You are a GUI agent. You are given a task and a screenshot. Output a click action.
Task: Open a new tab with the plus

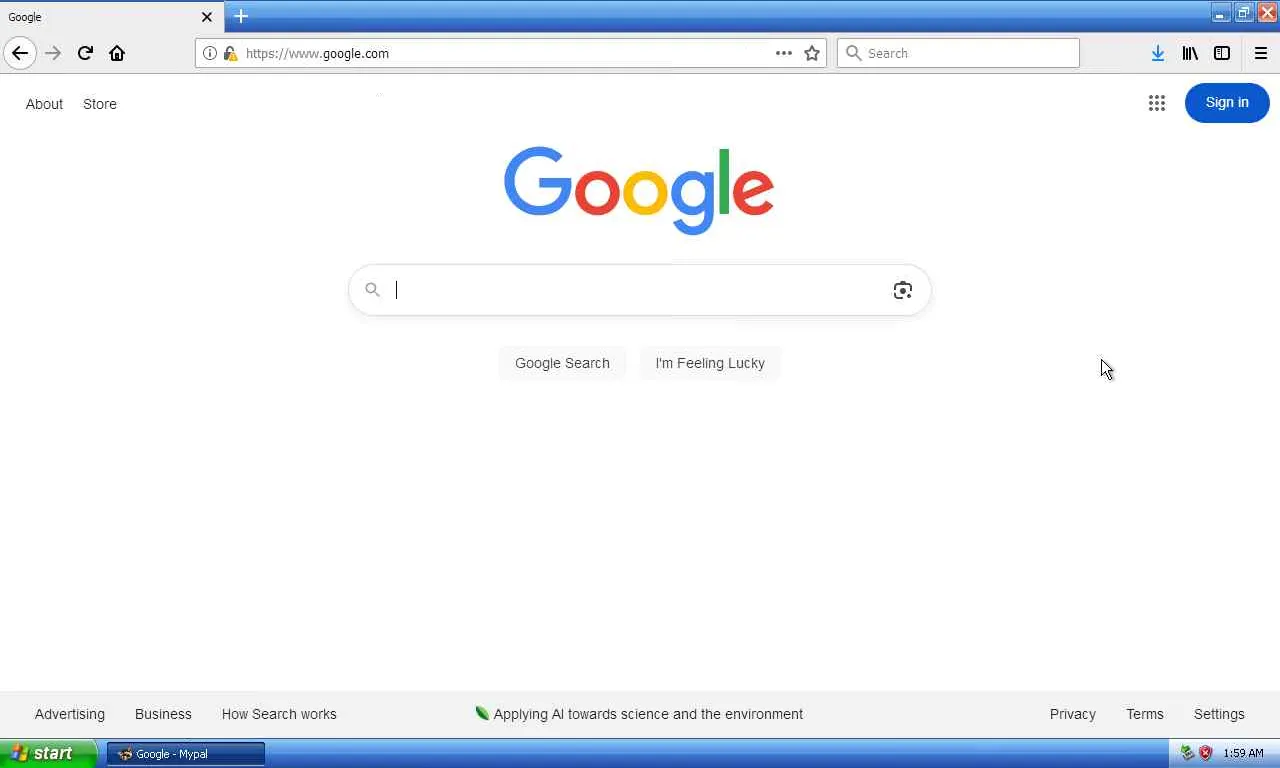pyautogui.click(x=241, y=16)
